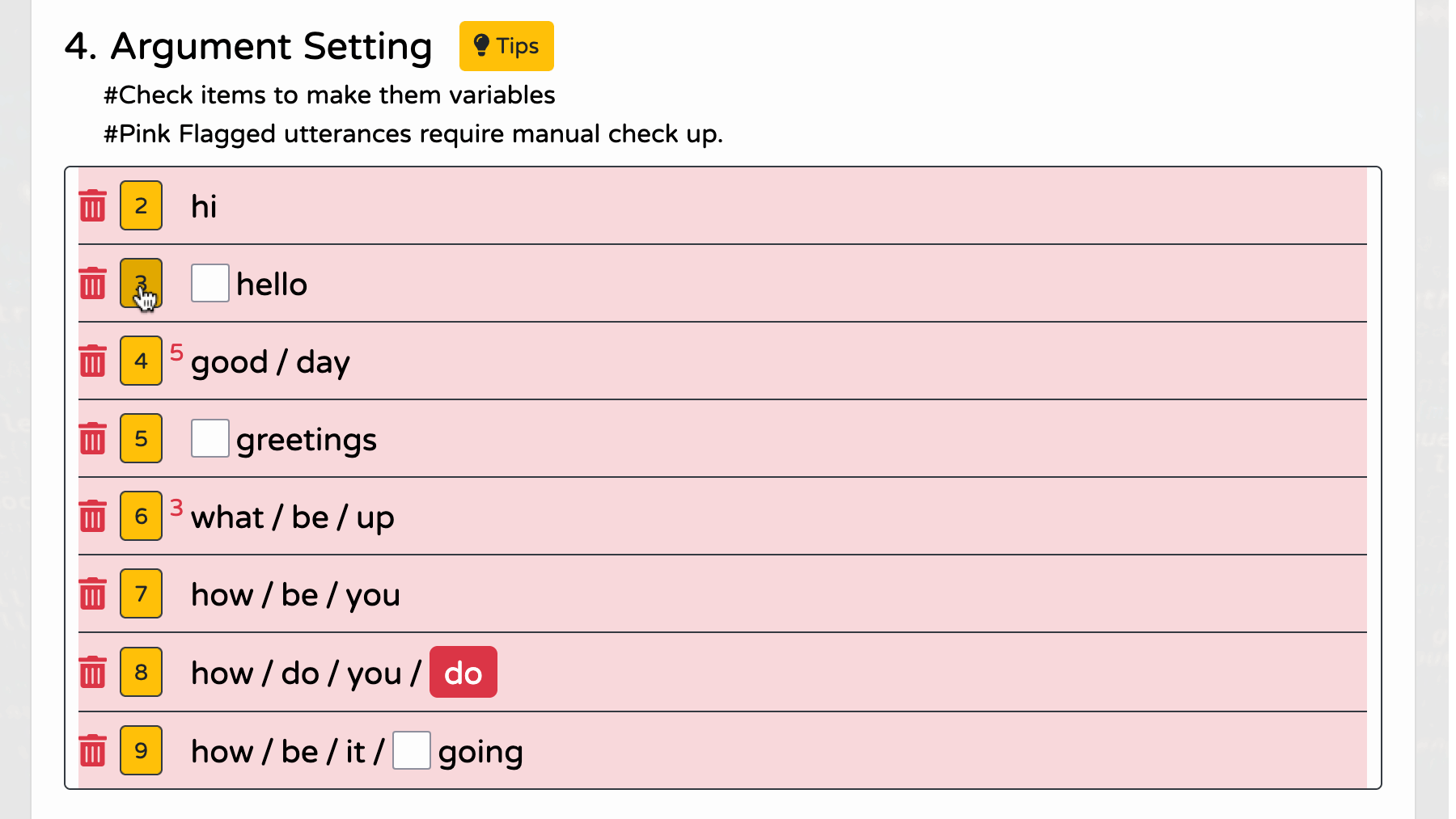Trash the 'what / be / up' utterance
Screen dimensions: 1456x819
pos(92,517)
